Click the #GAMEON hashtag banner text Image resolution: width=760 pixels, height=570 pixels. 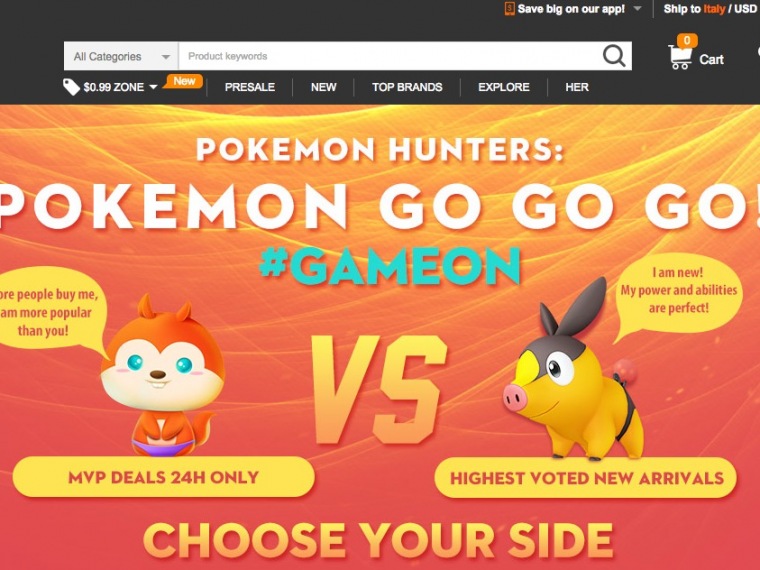click(390, 266)
